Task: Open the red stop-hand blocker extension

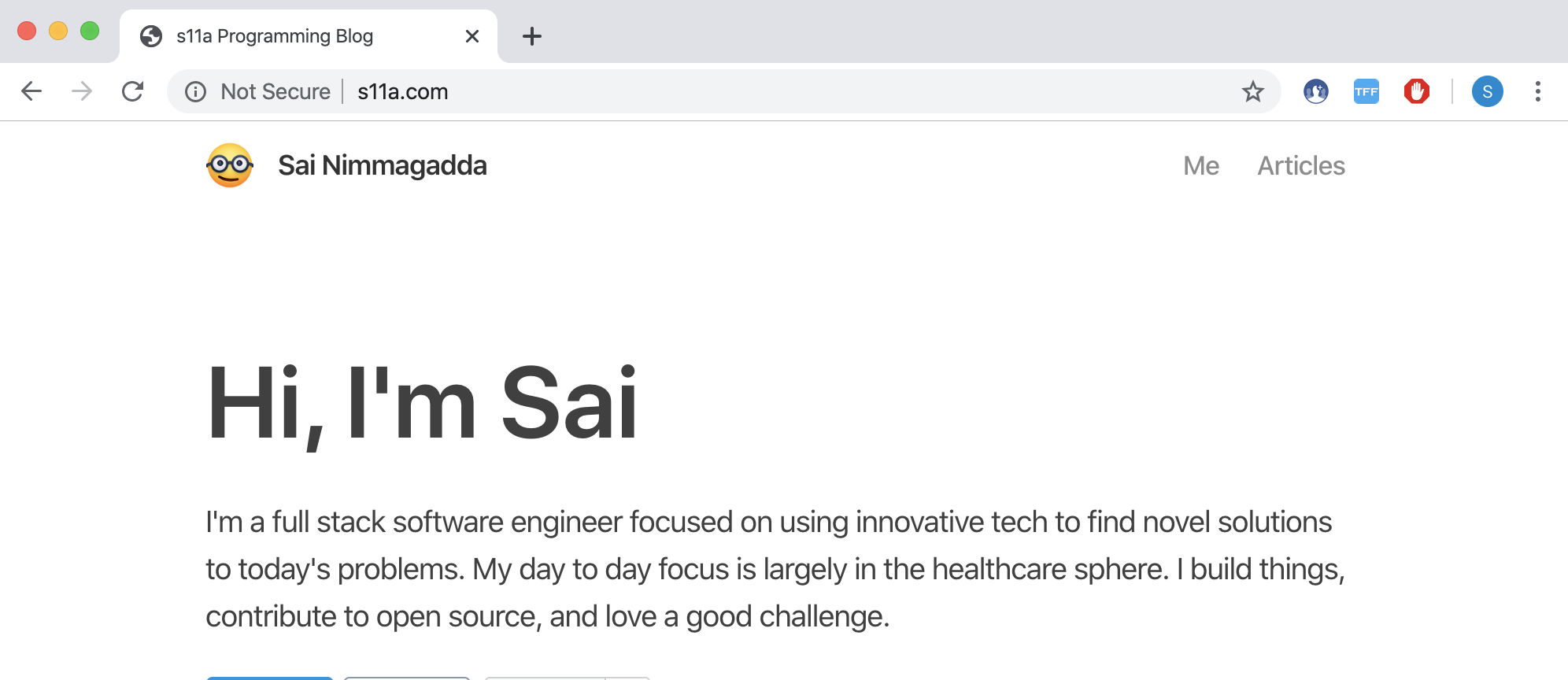Action: [x=1416, y=92]
